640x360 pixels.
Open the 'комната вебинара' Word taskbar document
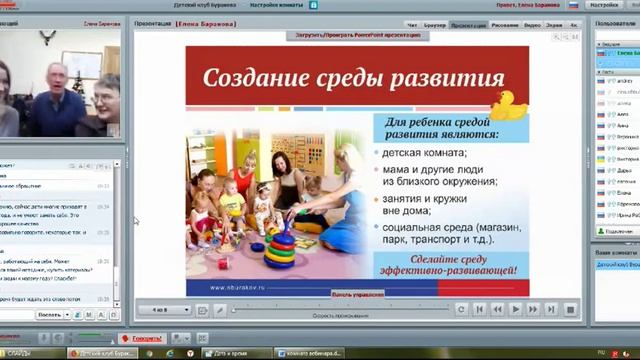(309, 353)
